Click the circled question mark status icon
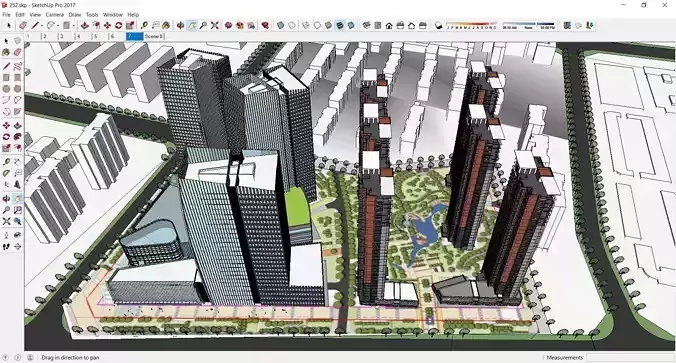The image size is (676, 363). (x=6, y=357)
